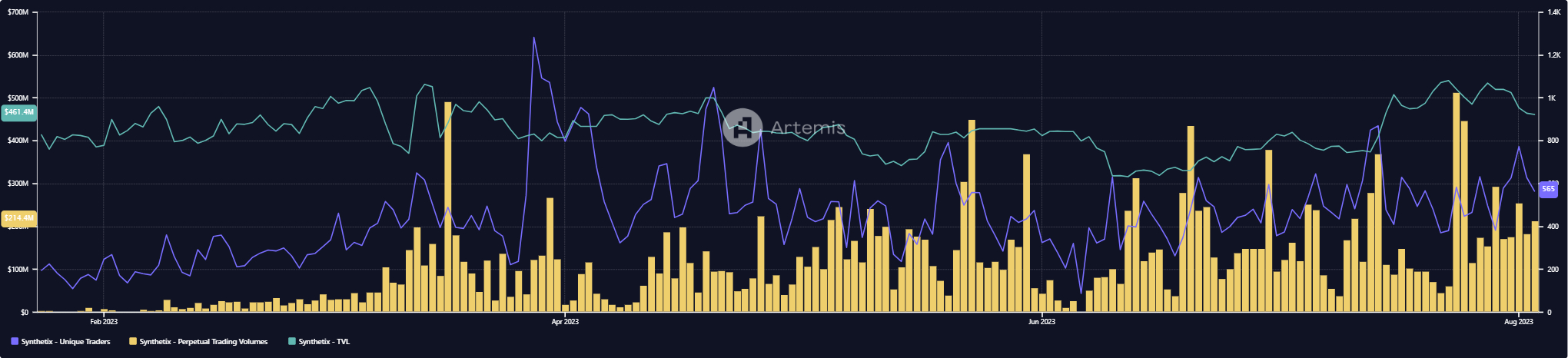Click the '1.2K' right axis label
The height and width of the screenshot is (358, 1568).
[x=1554, y=55]
